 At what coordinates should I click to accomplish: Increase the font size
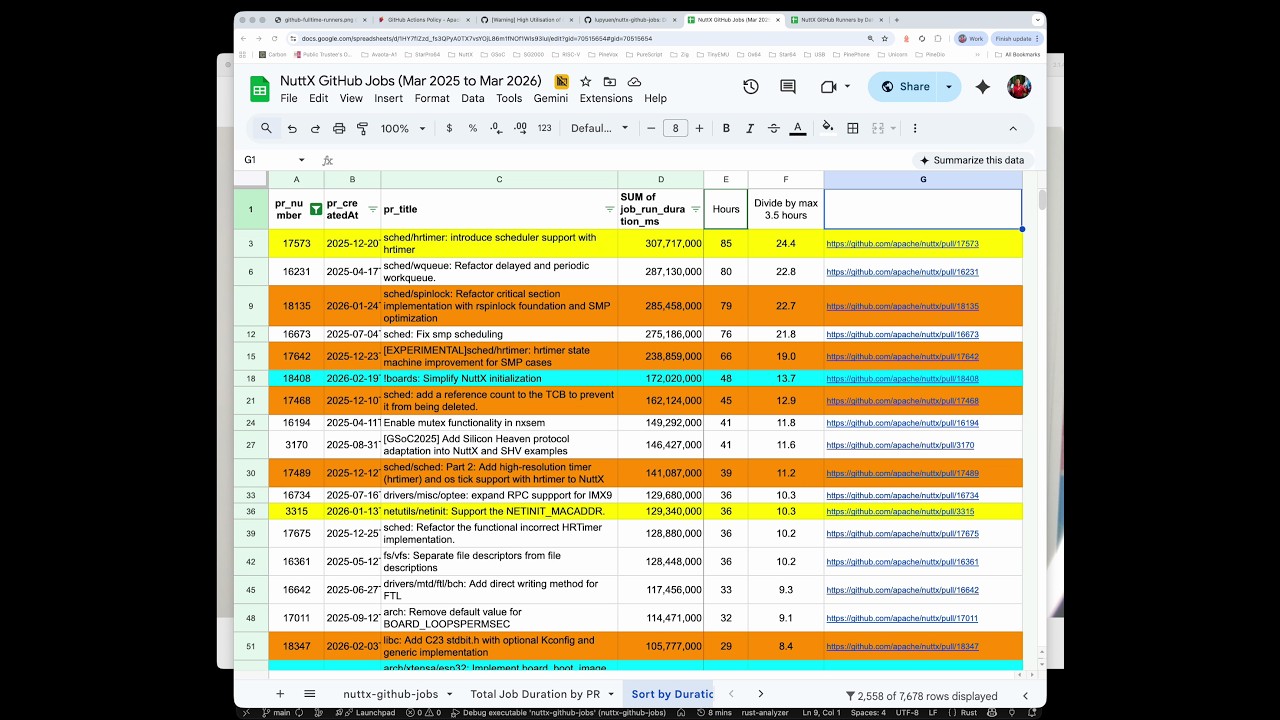click(699, 128)
